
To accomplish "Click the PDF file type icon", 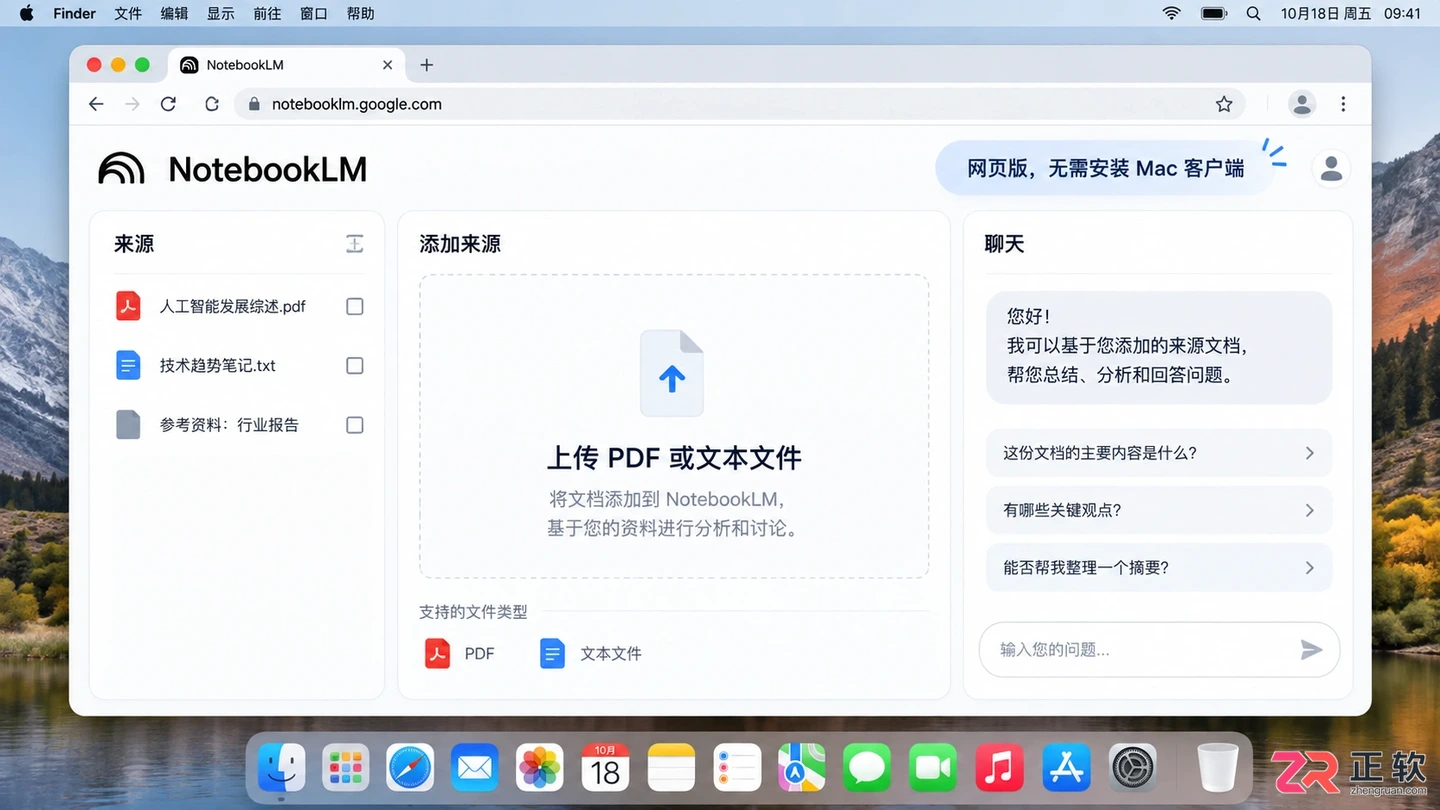I will pyautogui.click(x=437, y=653).
